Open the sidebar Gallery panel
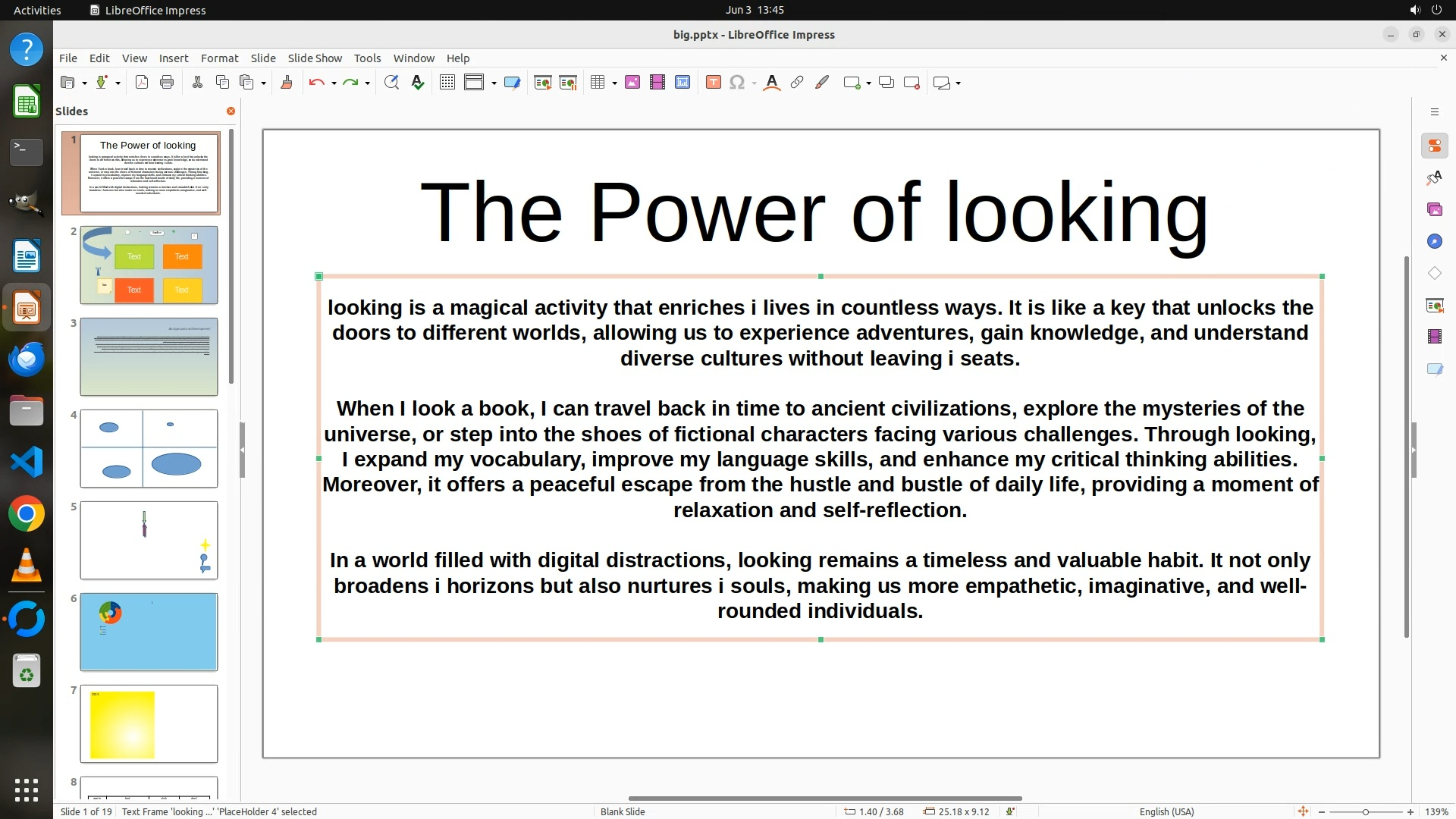The width and height of the screenshot is (1456, 819). 1434,209
